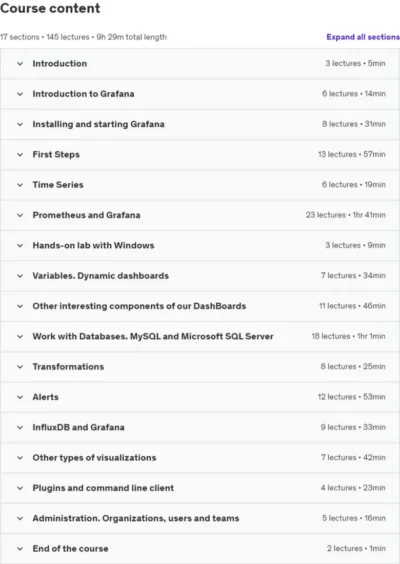Click the Alerts section title text

pyautogui.click(x=45, y=397)
